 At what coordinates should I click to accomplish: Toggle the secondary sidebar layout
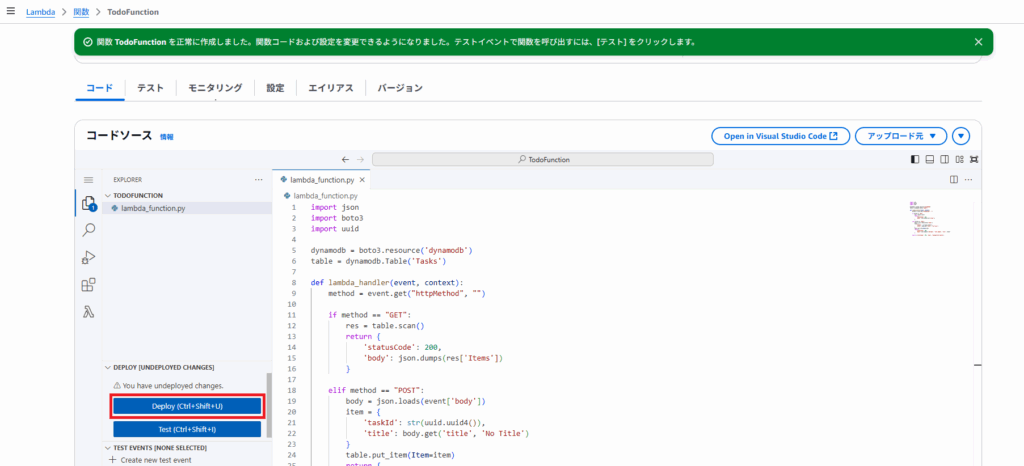point(944,159)
